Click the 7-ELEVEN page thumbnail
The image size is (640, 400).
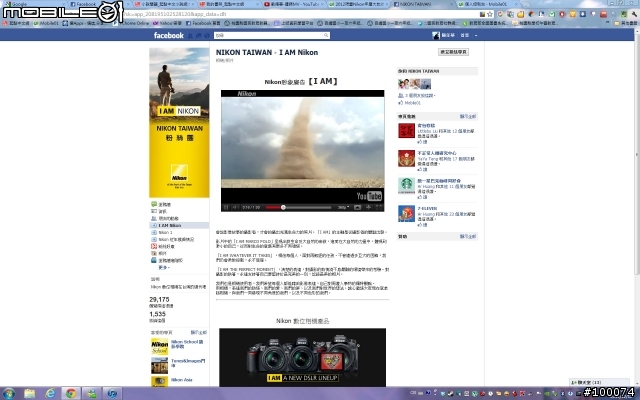point(407,213)
